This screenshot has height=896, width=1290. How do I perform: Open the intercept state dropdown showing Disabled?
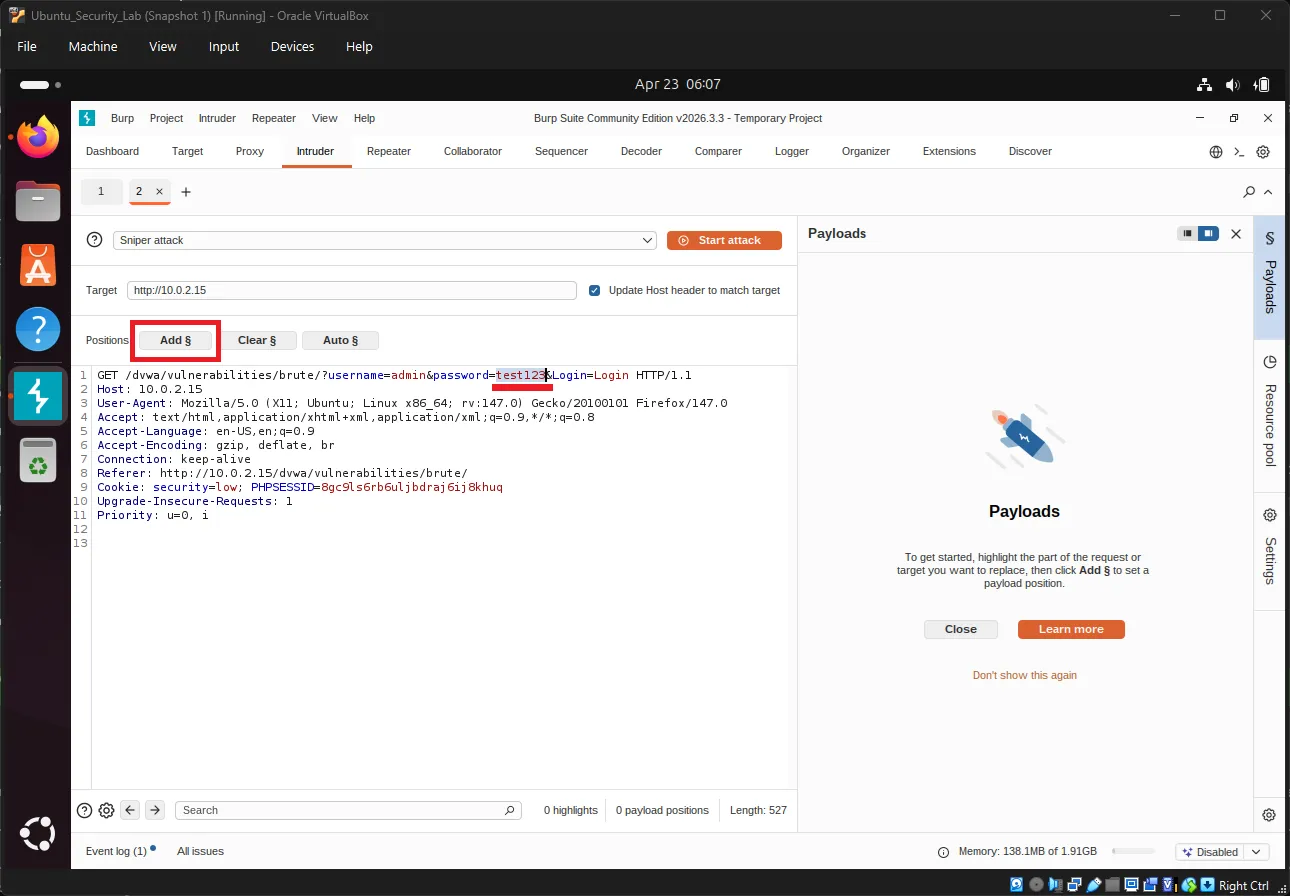coord(1222,851)
